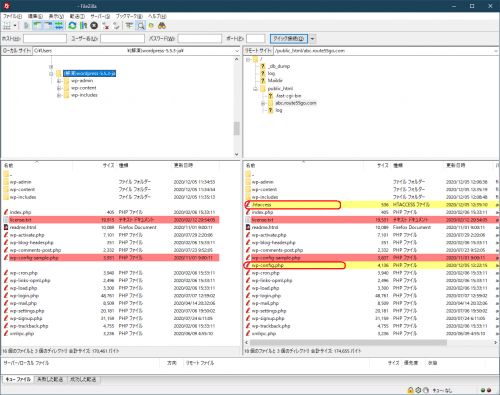Viewport: 500px width, 395px height.
Task: Click the green refresh file lists icon
Action: click(72, 26)
